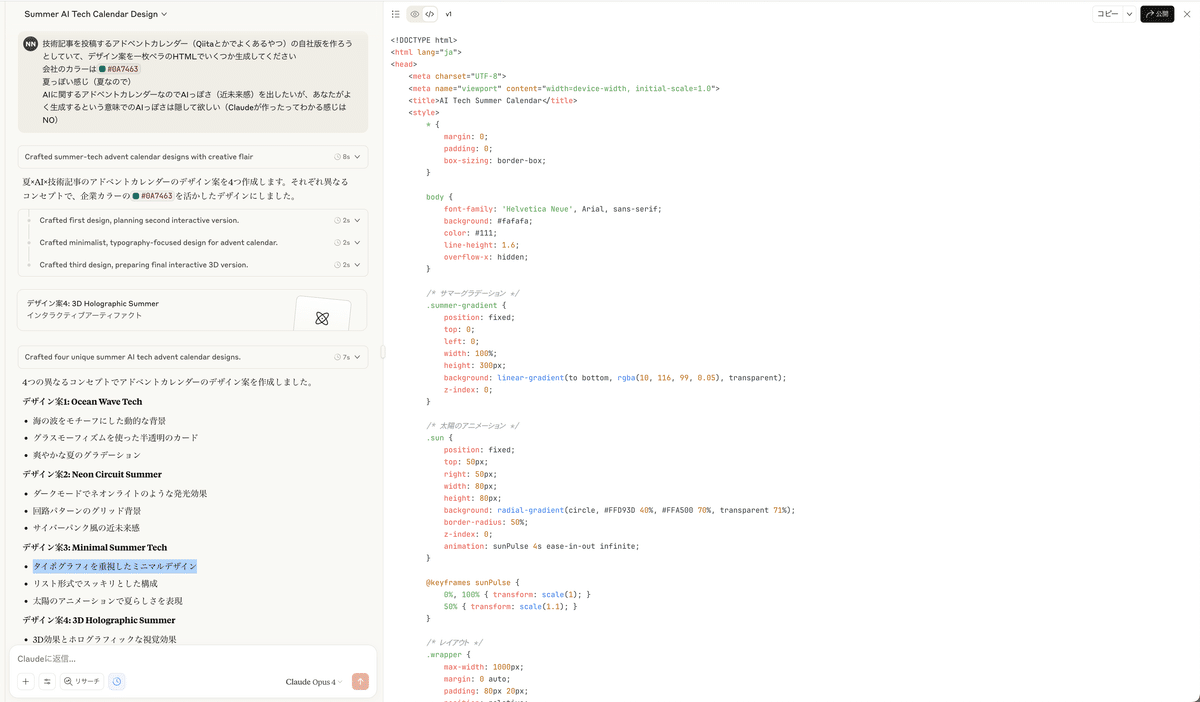Click the highlighted タイポグラフィを重視したミニマルデザイン text
The image size is (1200, 702).
click(x=115, y=566)
